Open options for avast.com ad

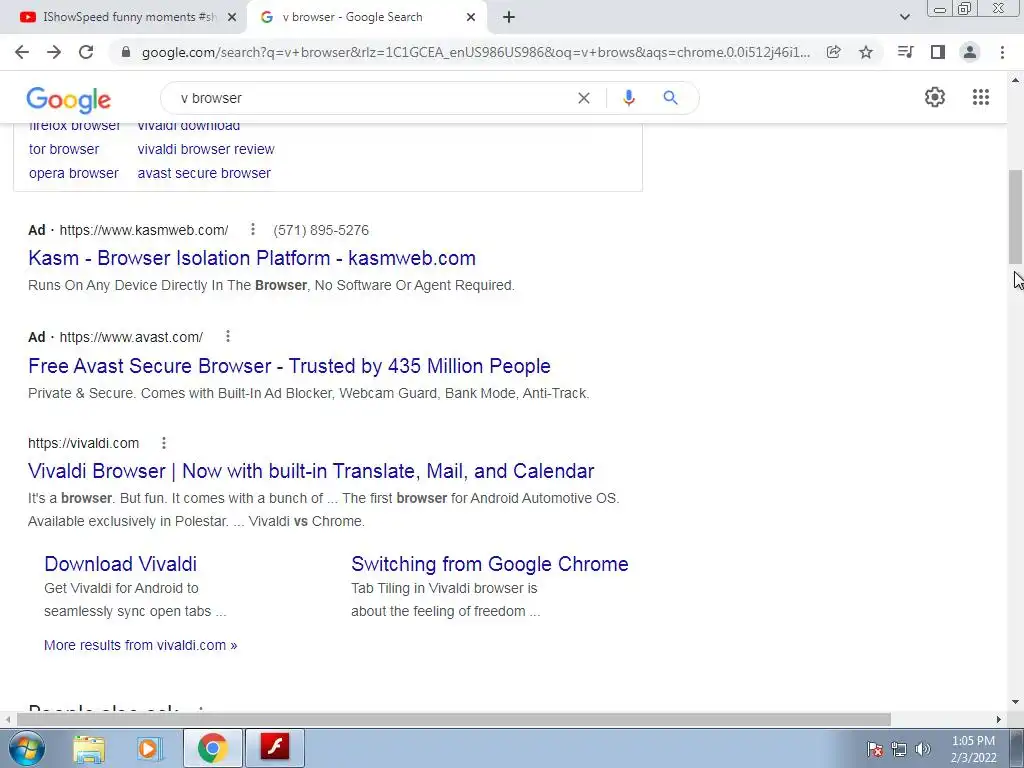pyautogui.click(x=227, y=336)
